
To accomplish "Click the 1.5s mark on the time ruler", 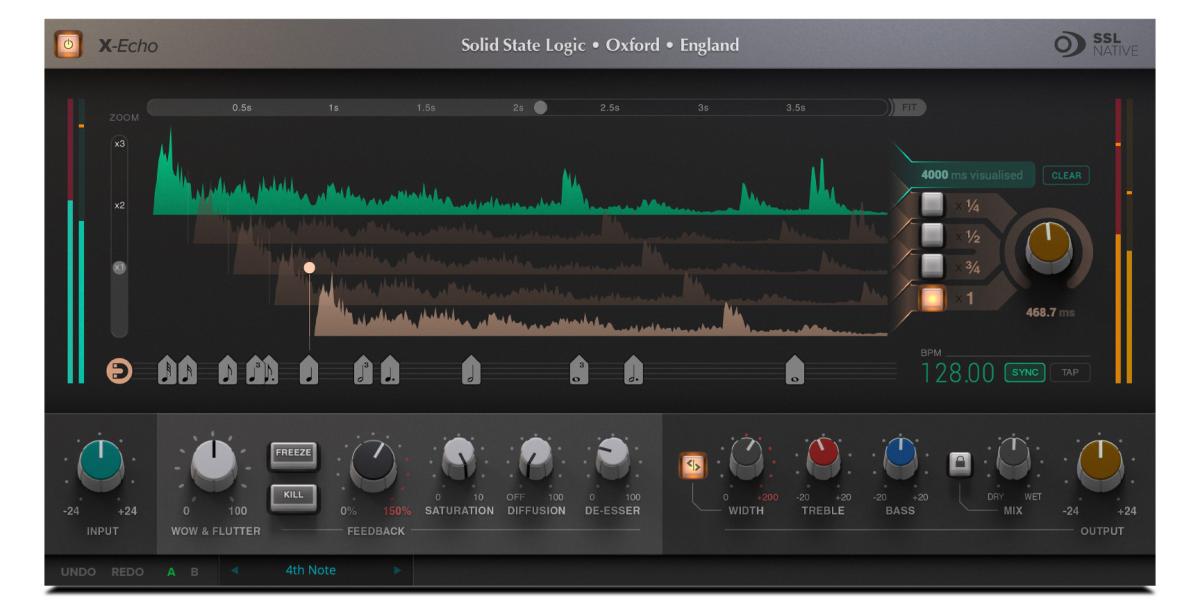I will coord(426,108).
